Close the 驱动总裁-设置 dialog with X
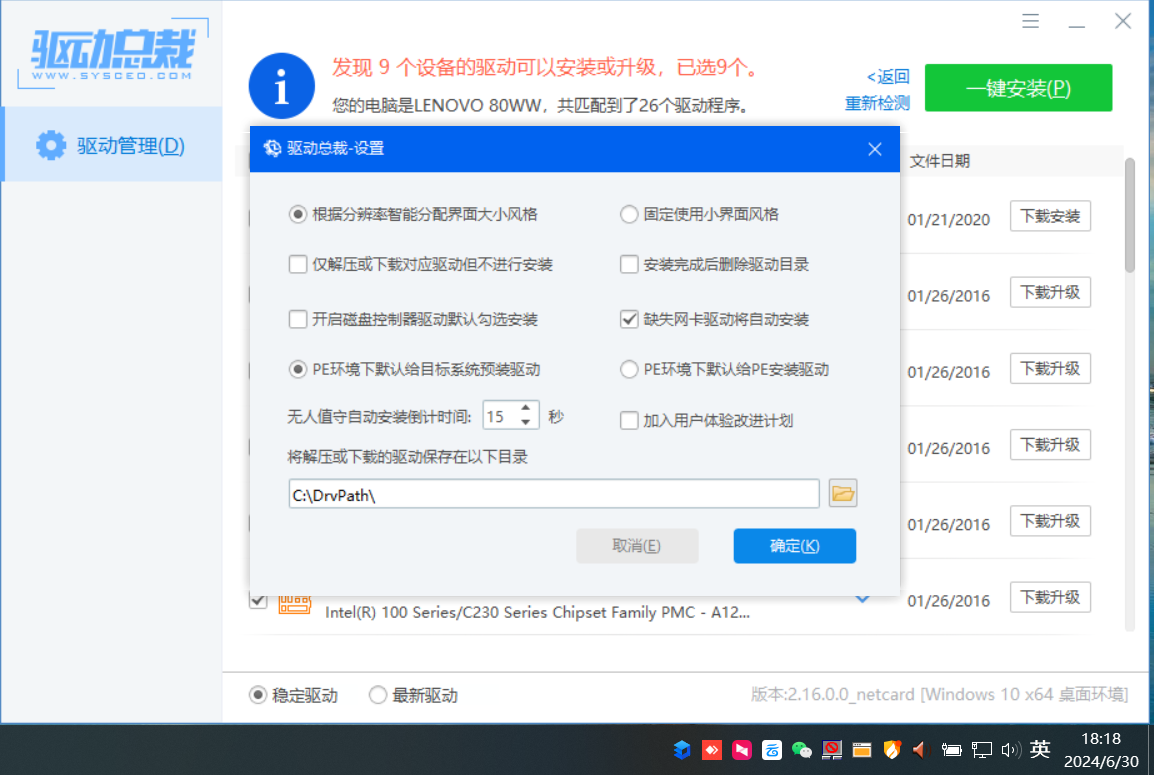1154x775 pixels. (x=874, y=149)
